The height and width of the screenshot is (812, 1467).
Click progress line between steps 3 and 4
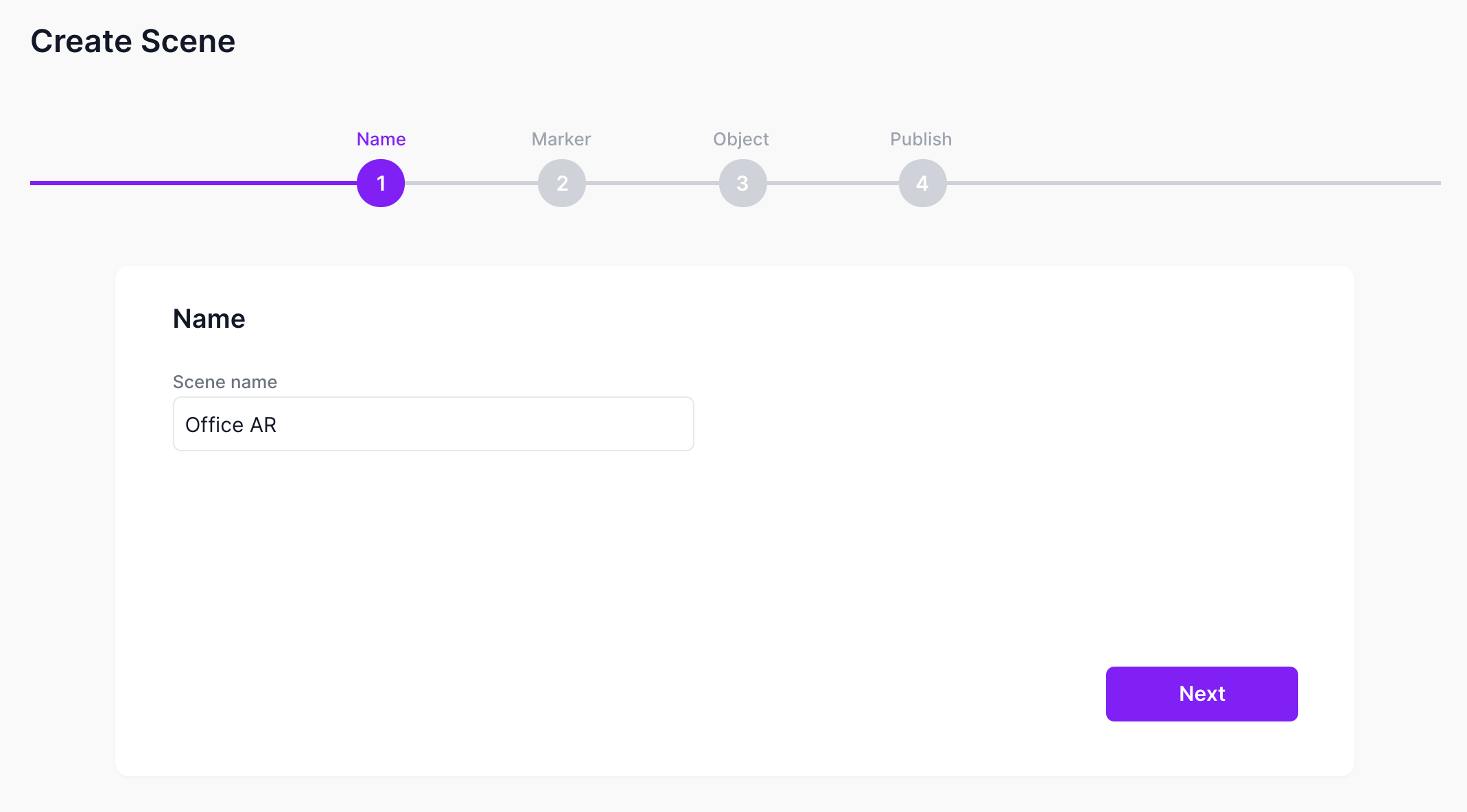[x=832, y=183]
